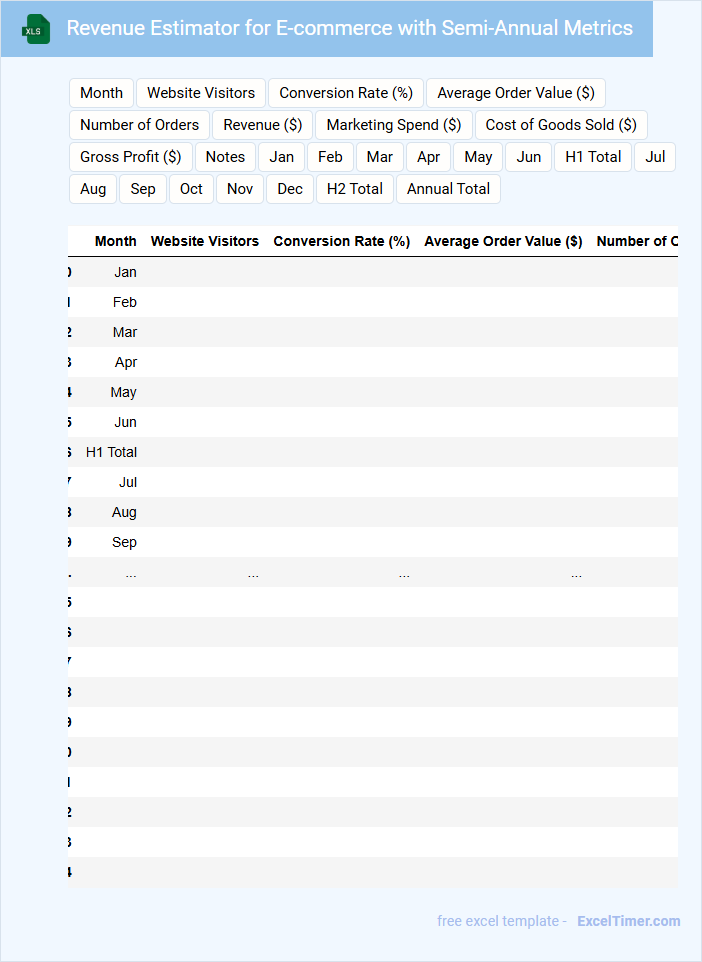Select the Notes tag

(x=225, y=157)
